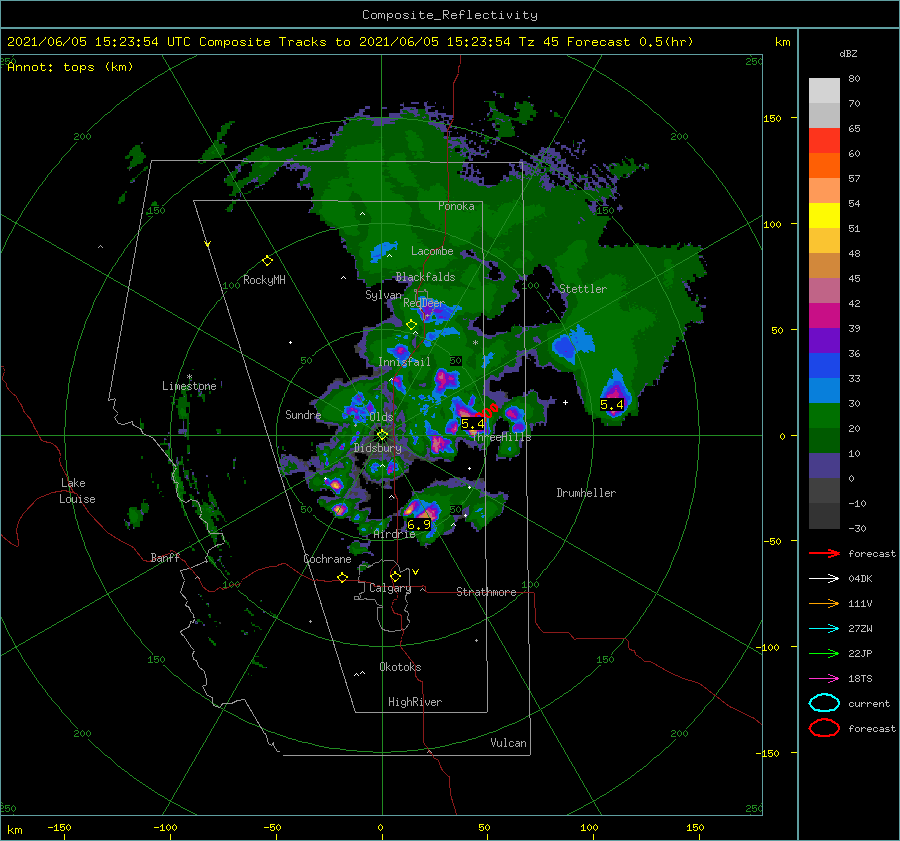Click the Sundre town label
Image resolution: width=900 pixels, height=841 pixels.
pyautogui.click(x=303, y=414)
